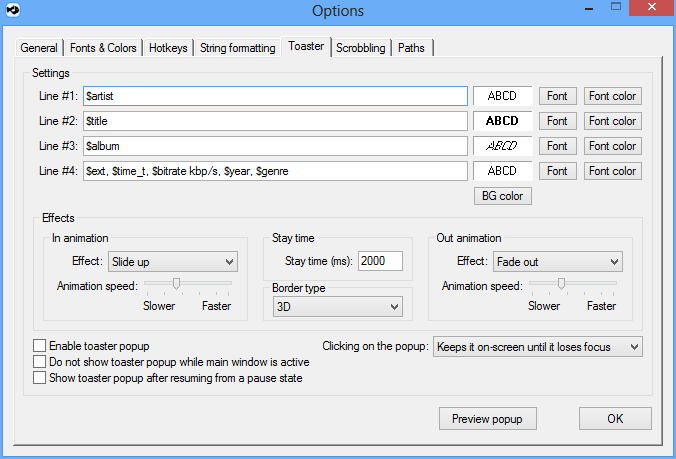
Task: Enable toaster popup checkbox
Action: pos(40,346)
